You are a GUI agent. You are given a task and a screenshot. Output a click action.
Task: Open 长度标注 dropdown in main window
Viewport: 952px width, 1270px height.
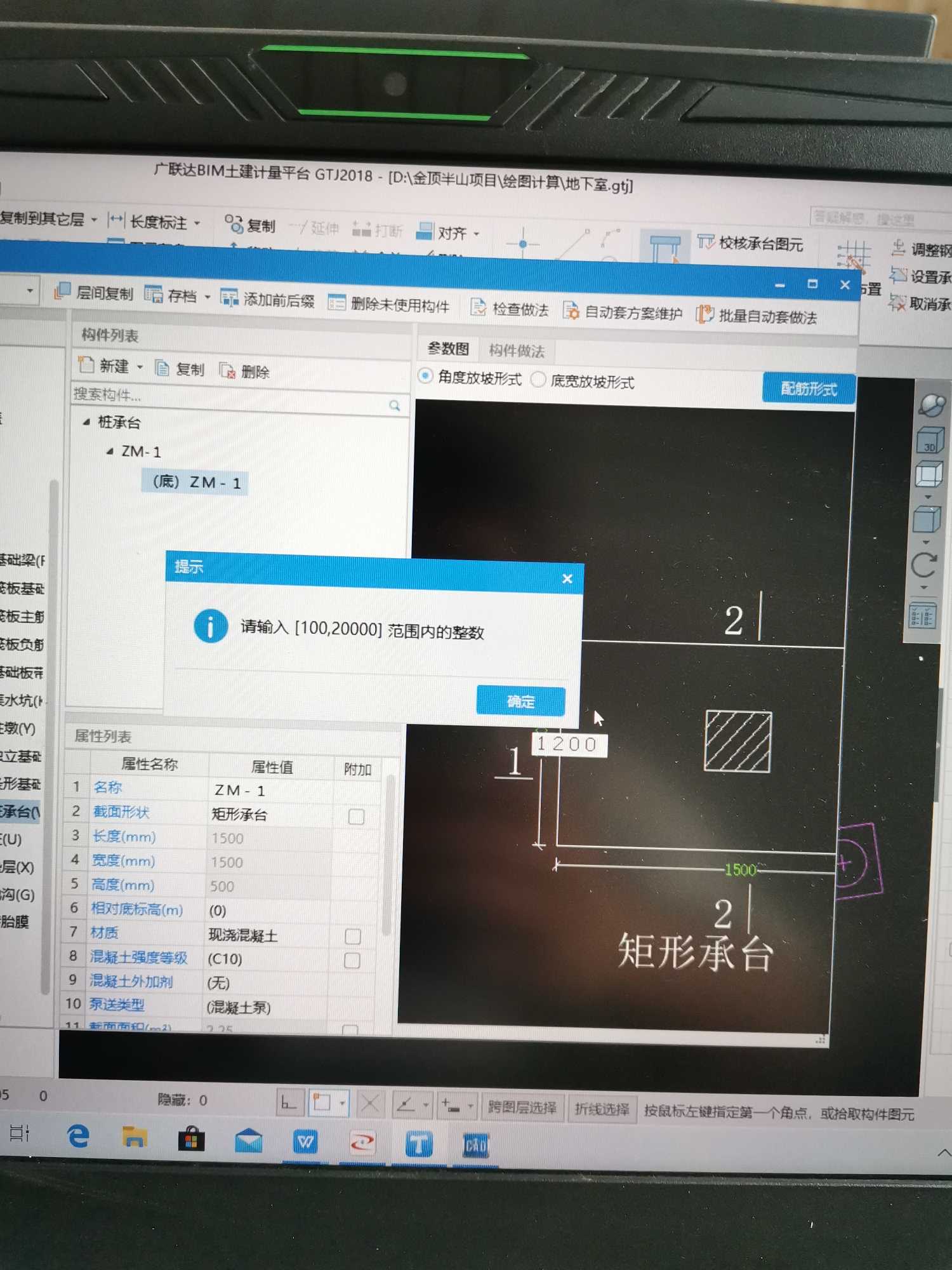pos(197,223)
